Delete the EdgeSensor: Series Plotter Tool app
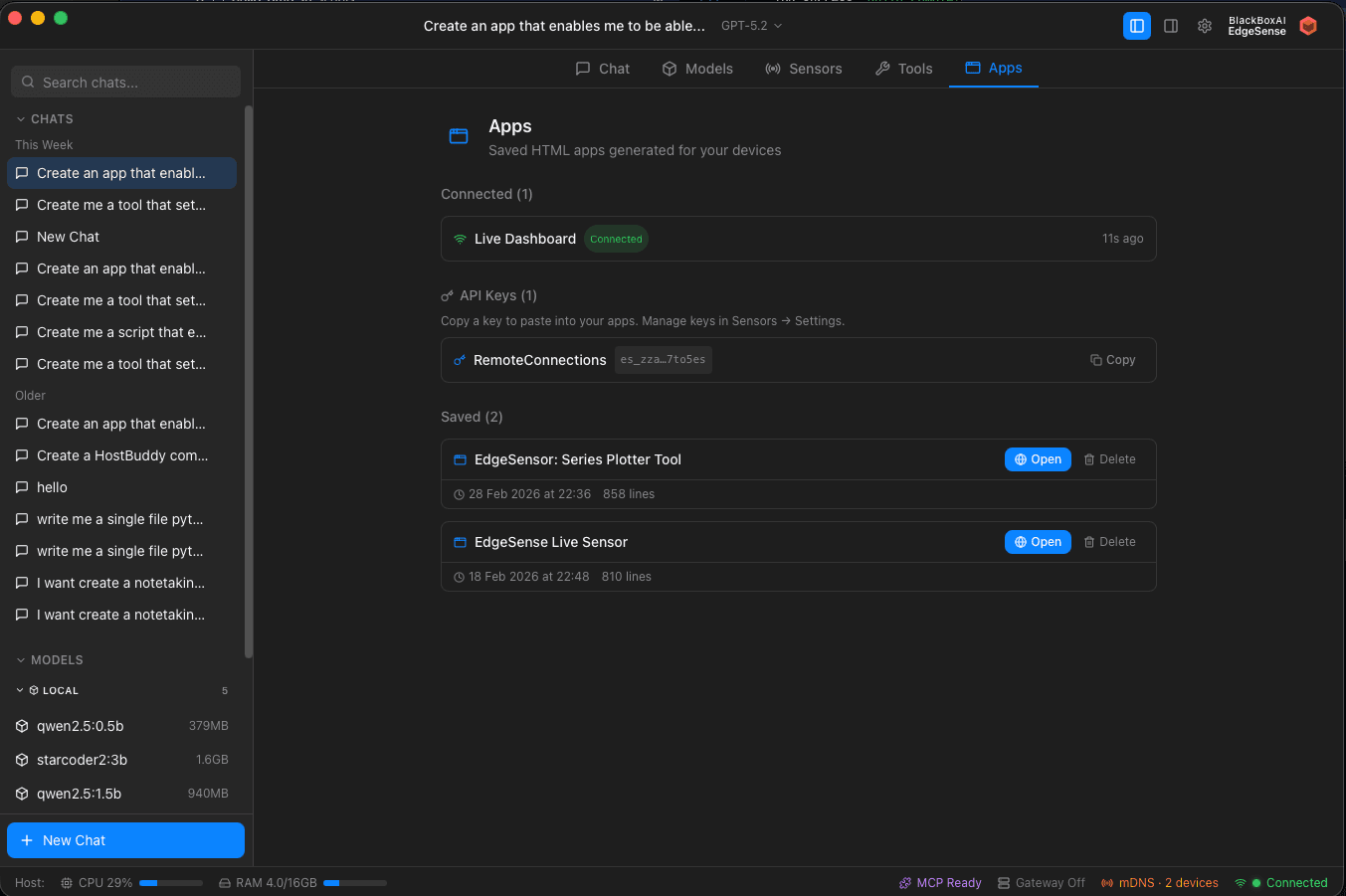The height and width of the screenshot is (896, 1346). [x=1109, y=459]
